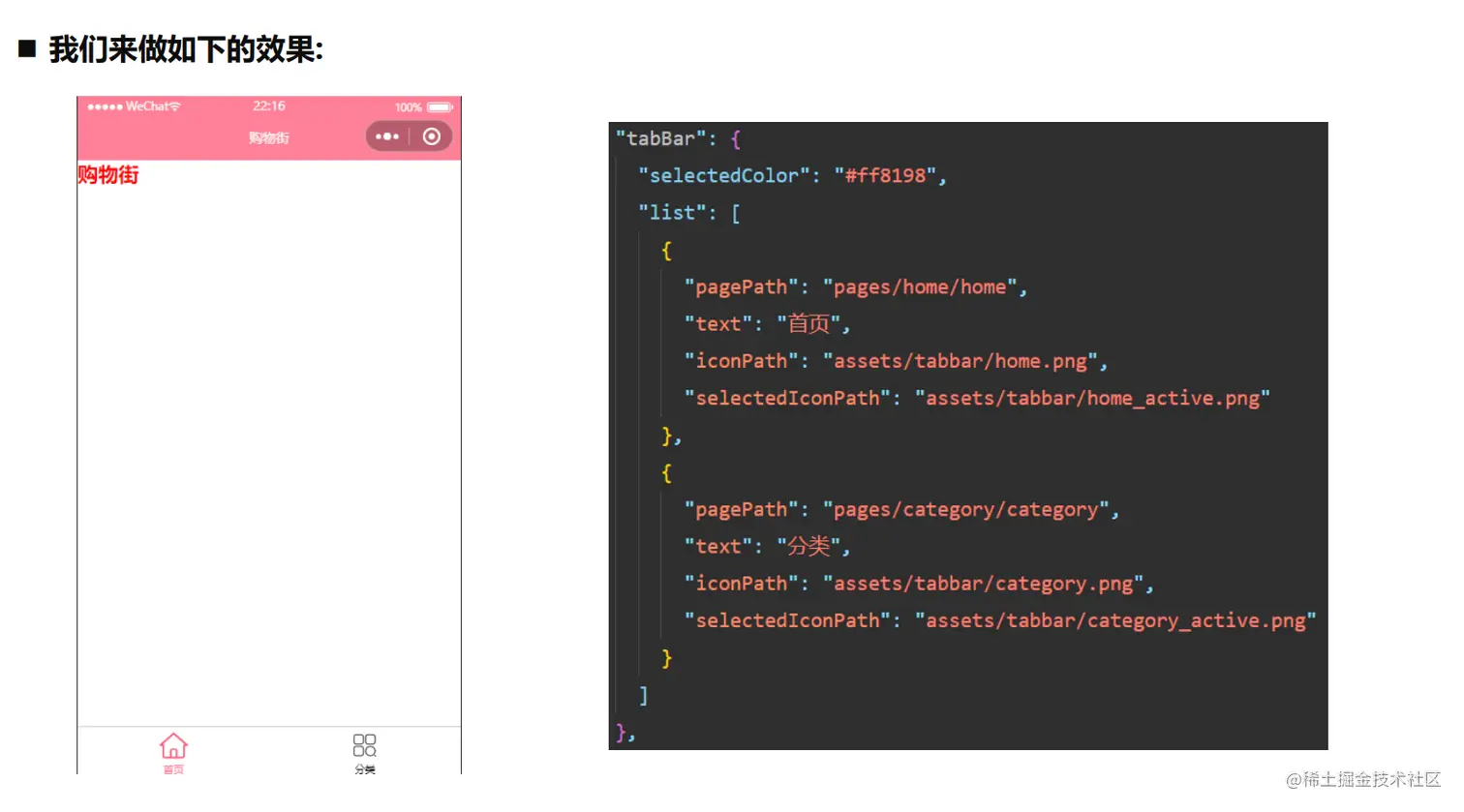Click the "assets/tabbar/category_active.png" string
This screenshot has height=812, width=1464.
1115,620
